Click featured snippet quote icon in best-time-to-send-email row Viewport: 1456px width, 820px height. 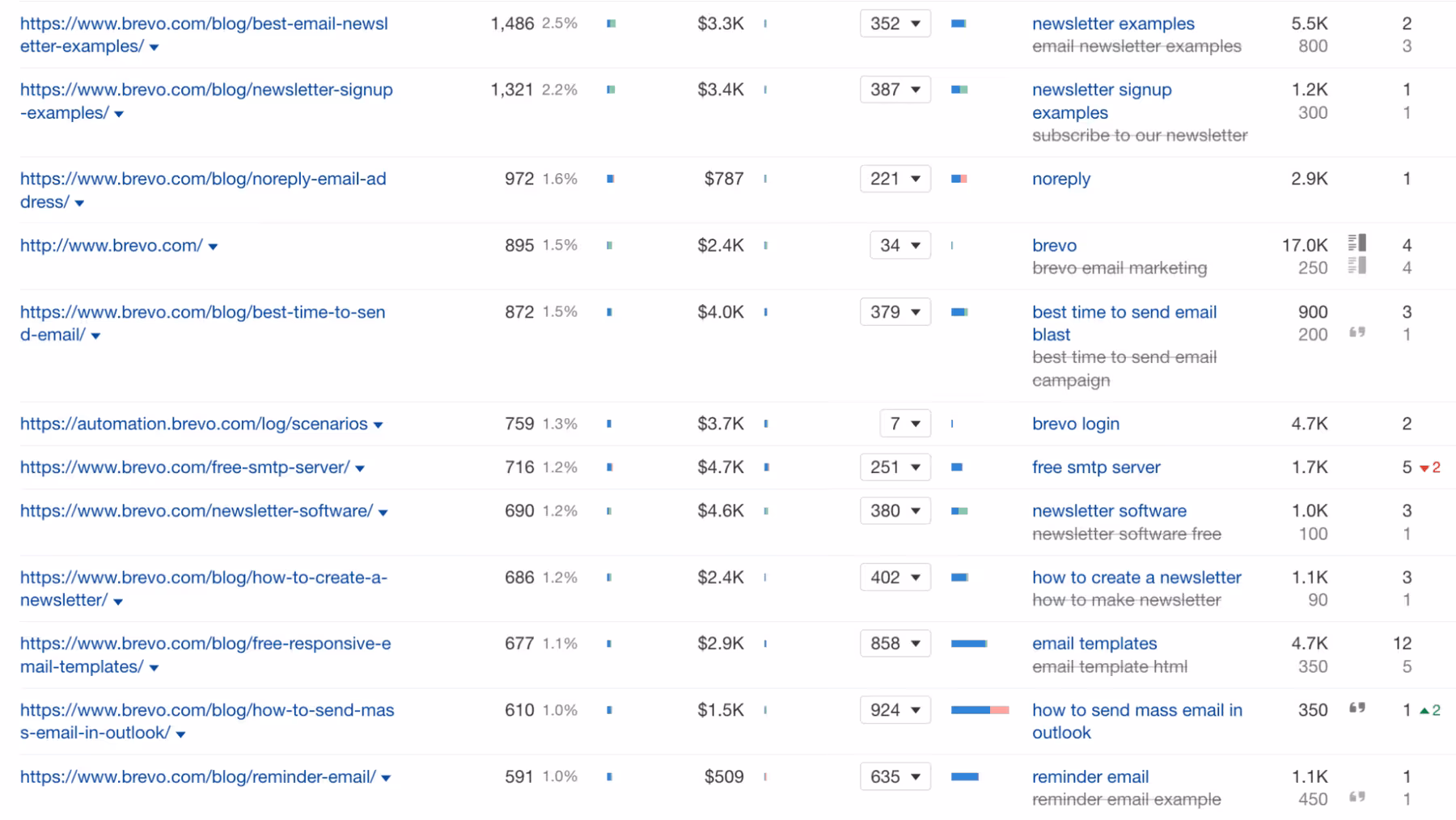pyautogui.click(x=1357, y=332)
